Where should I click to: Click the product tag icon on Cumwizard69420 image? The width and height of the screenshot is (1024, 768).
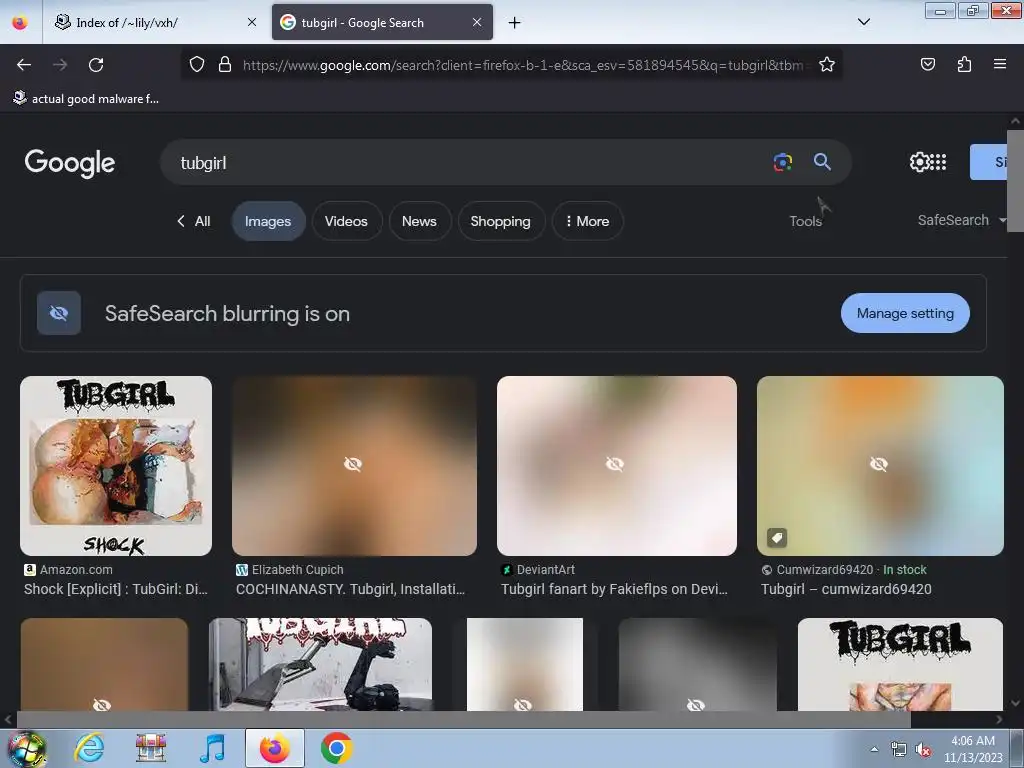(776, 538)
